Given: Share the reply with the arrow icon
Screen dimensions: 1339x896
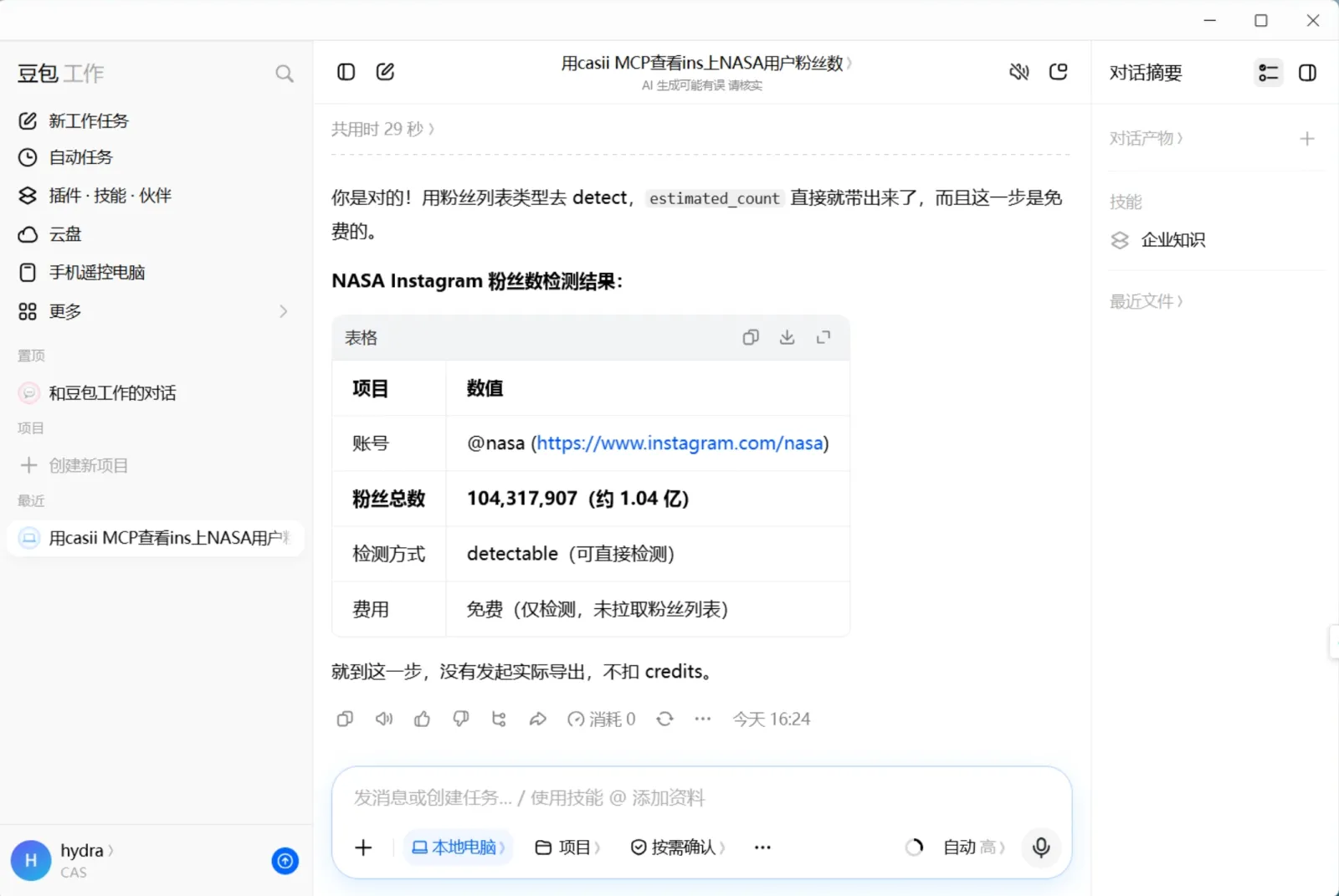Looking at the screenshot, I should (537, 719).
